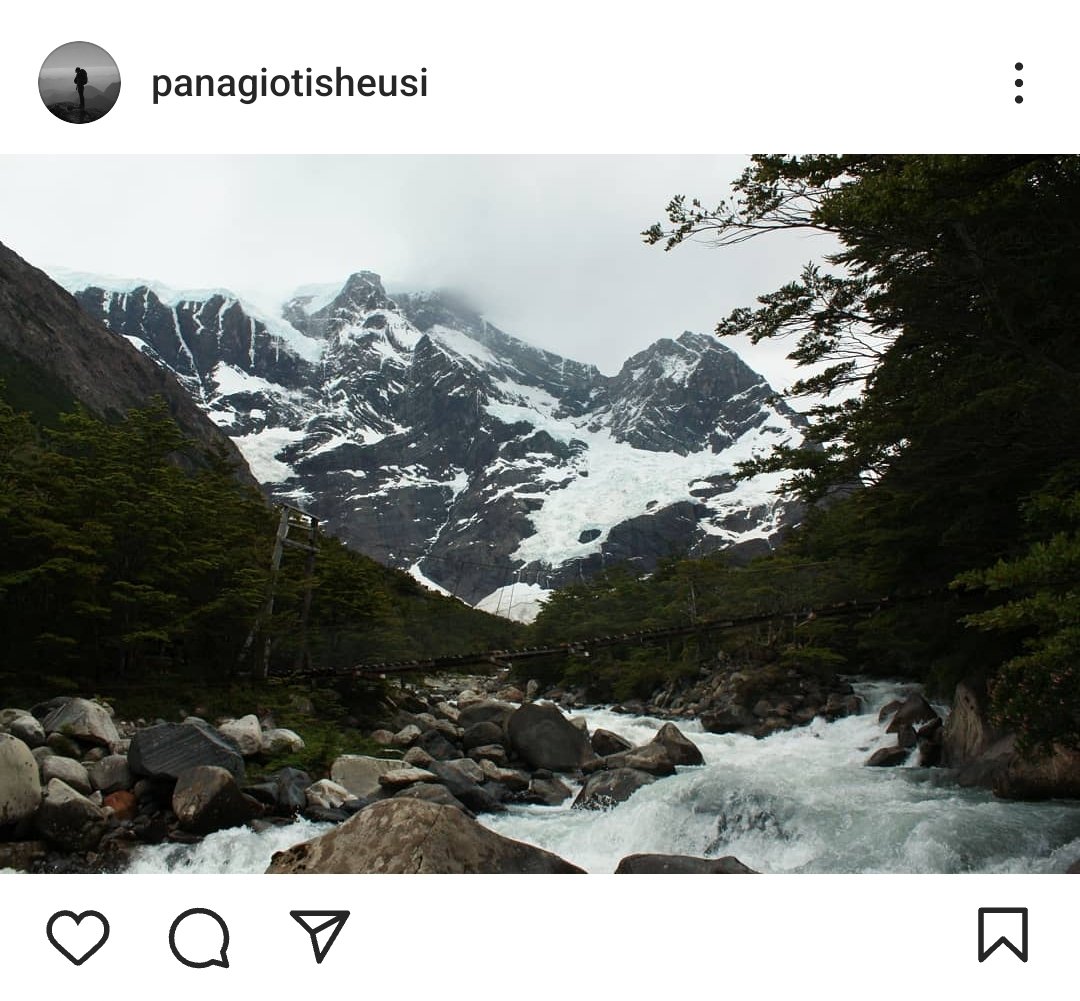Screen dimensions: 1080x1001
Task: Select the circular profile thumbnail at top
Action: coord(79,83)
